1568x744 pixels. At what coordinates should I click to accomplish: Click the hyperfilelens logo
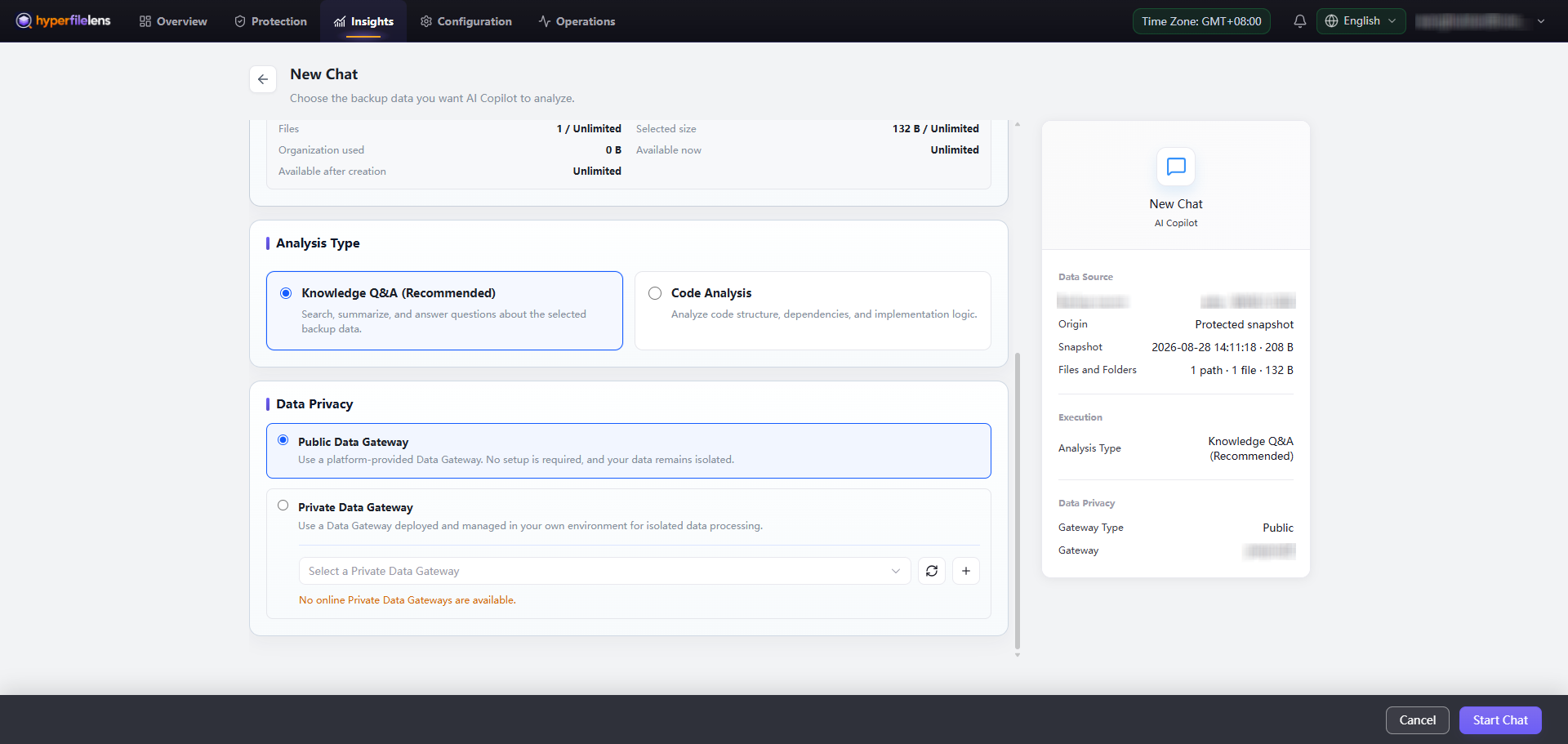(64, 20)
